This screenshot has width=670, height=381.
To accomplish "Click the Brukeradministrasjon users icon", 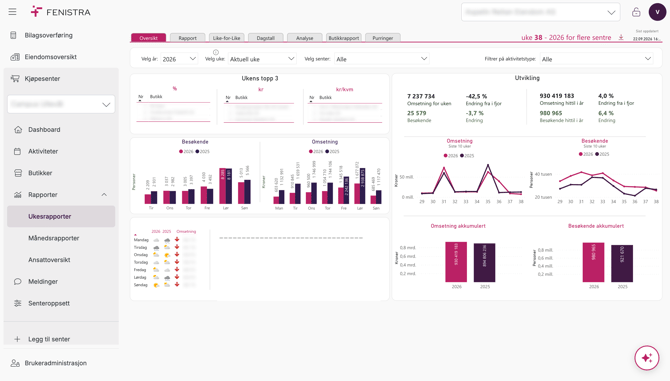I will click(x=15, y=363).
